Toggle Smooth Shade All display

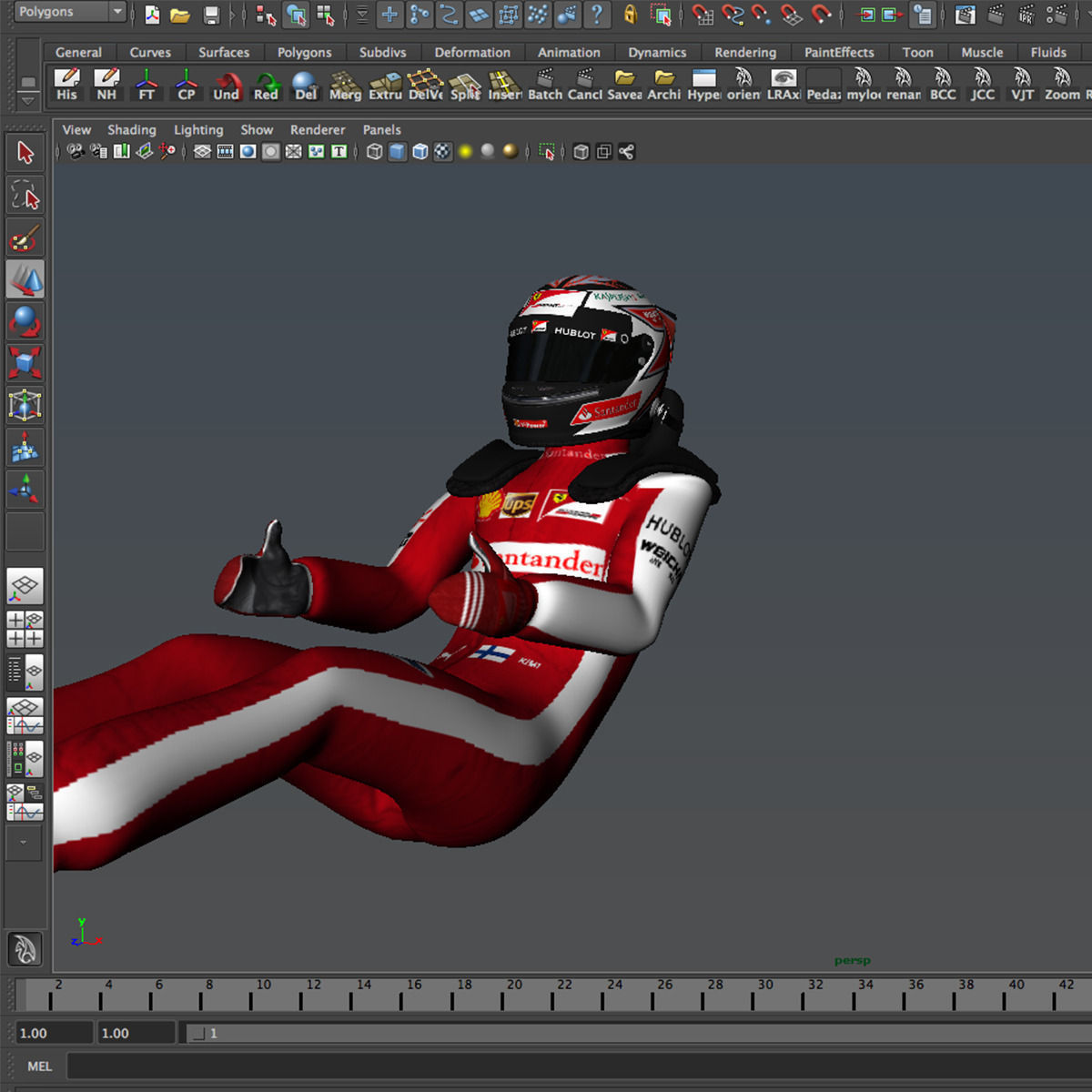tap(397, 152)
